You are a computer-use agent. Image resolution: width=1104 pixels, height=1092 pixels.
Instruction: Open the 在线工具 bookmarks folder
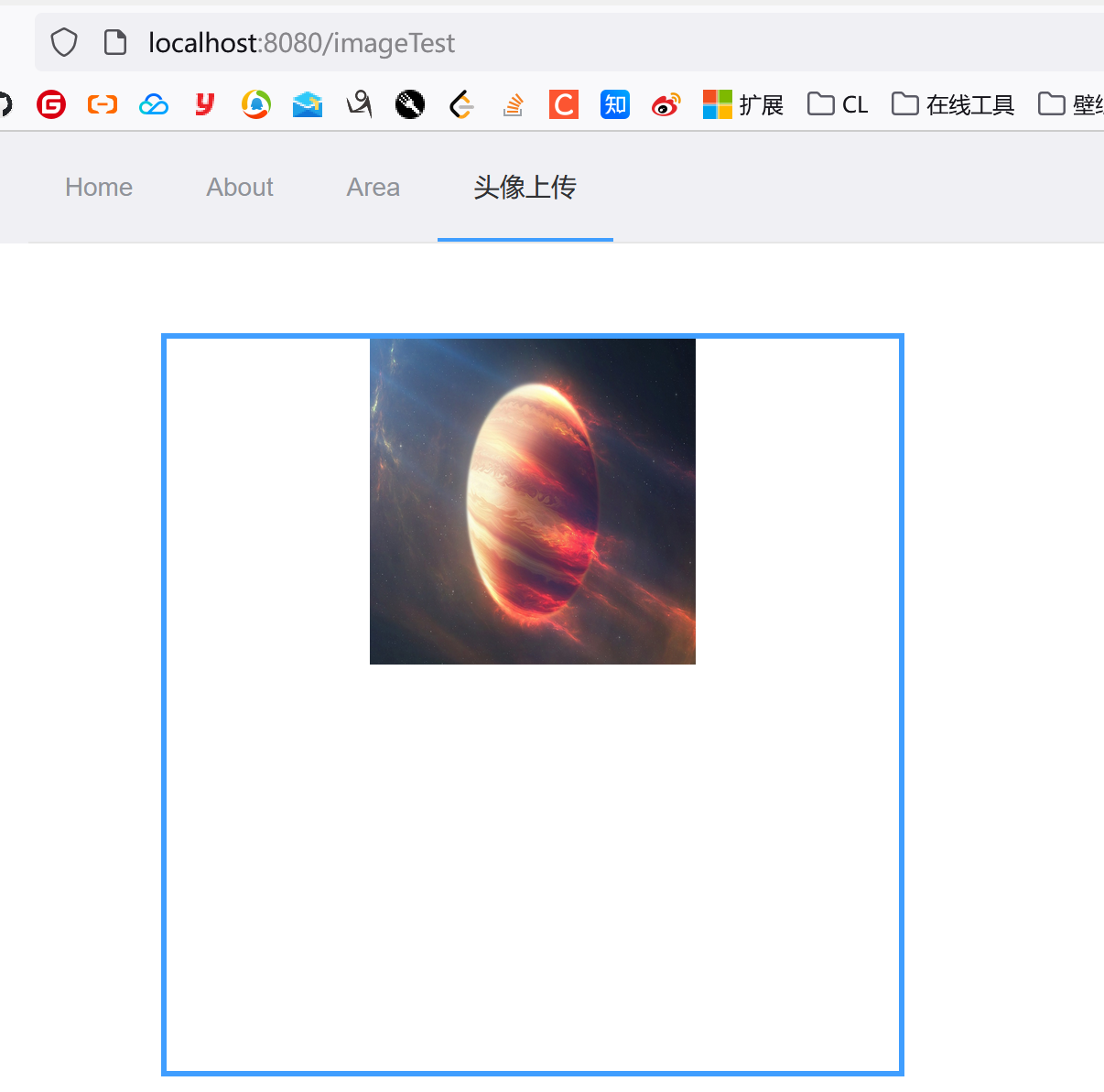[953, 104]
